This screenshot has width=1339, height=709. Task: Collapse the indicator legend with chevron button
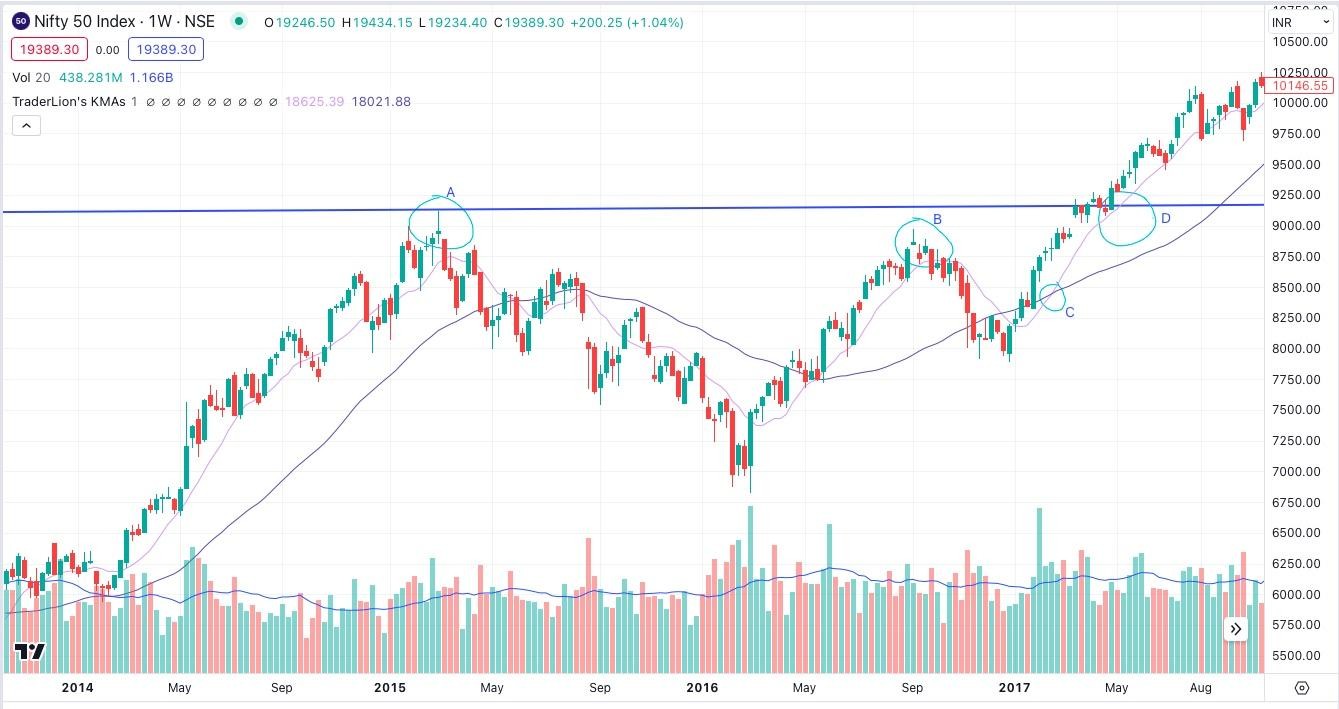(x=26, y=125)
